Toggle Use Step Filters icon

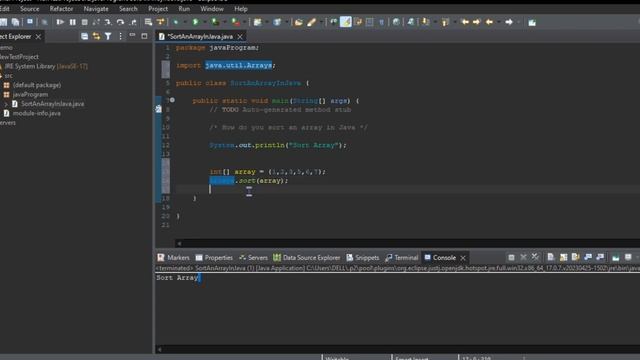(x=160, y=22)
